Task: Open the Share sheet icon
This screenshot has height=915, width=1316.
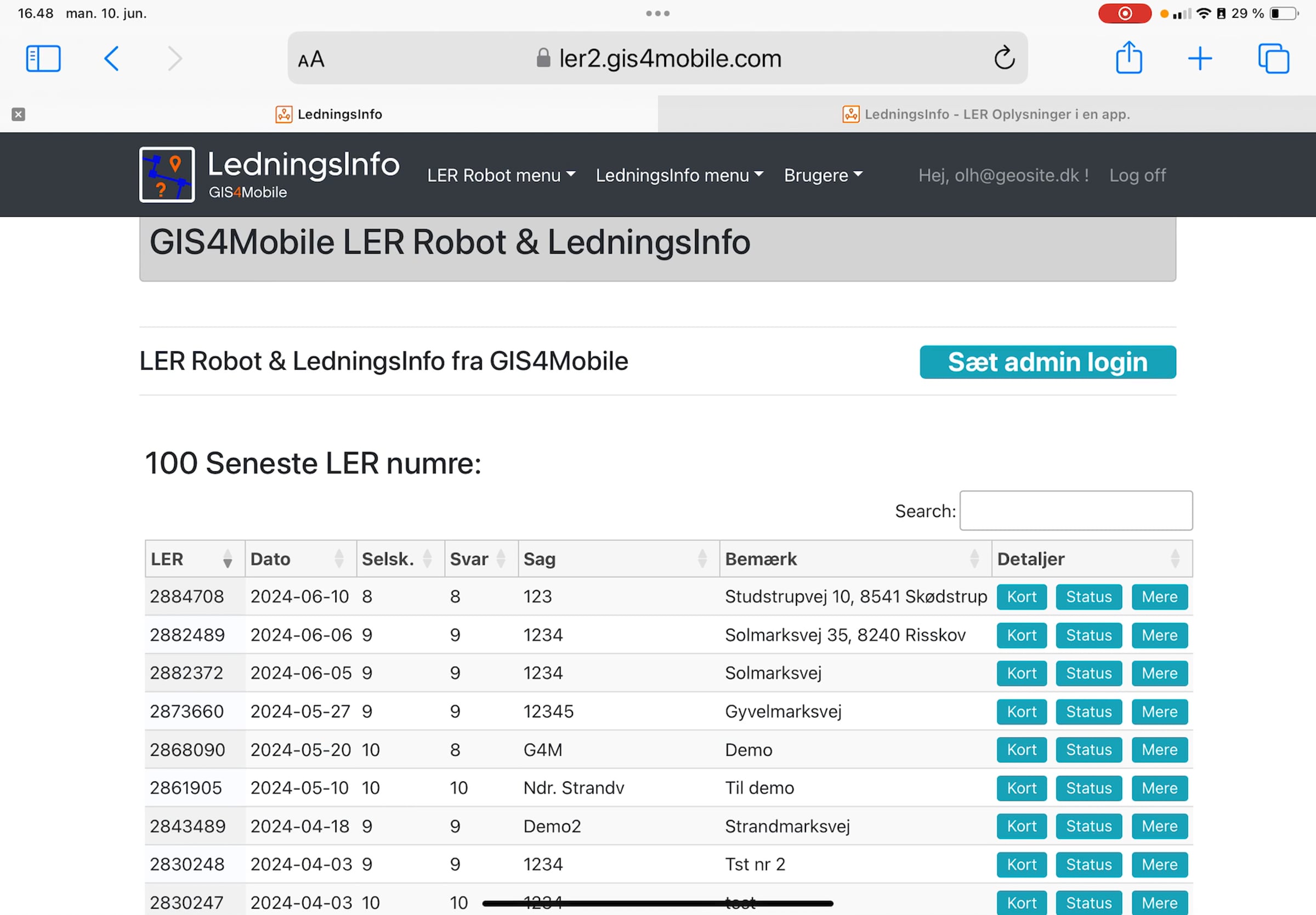Action: pyautogui.click(x=1128, y=57)
